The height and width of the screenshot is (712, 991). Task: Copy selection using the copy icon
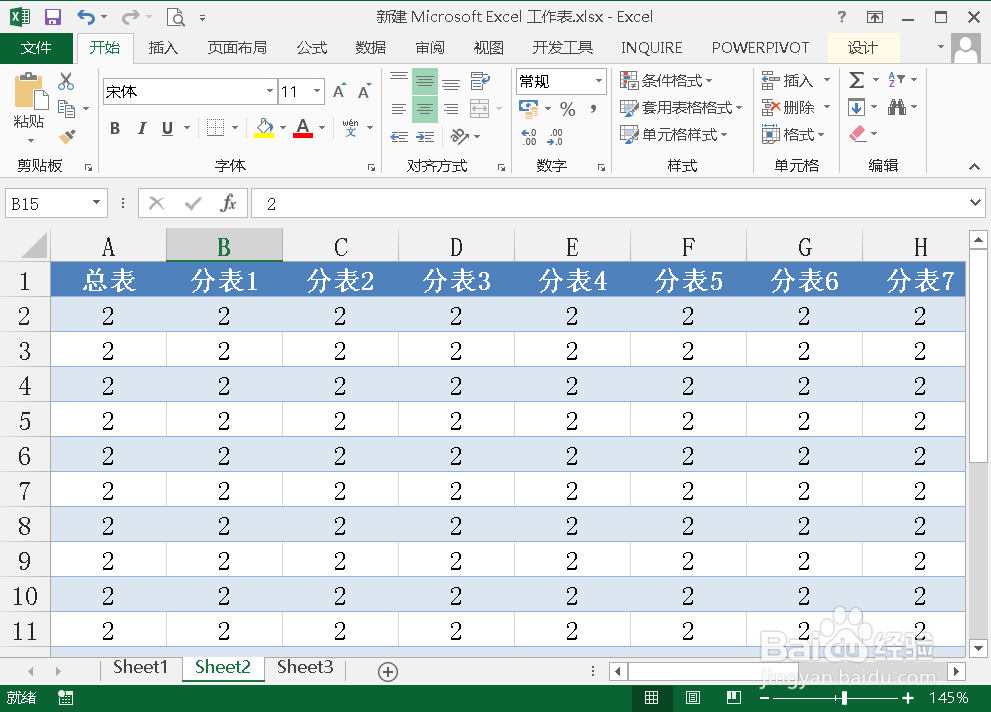(66, 109)
